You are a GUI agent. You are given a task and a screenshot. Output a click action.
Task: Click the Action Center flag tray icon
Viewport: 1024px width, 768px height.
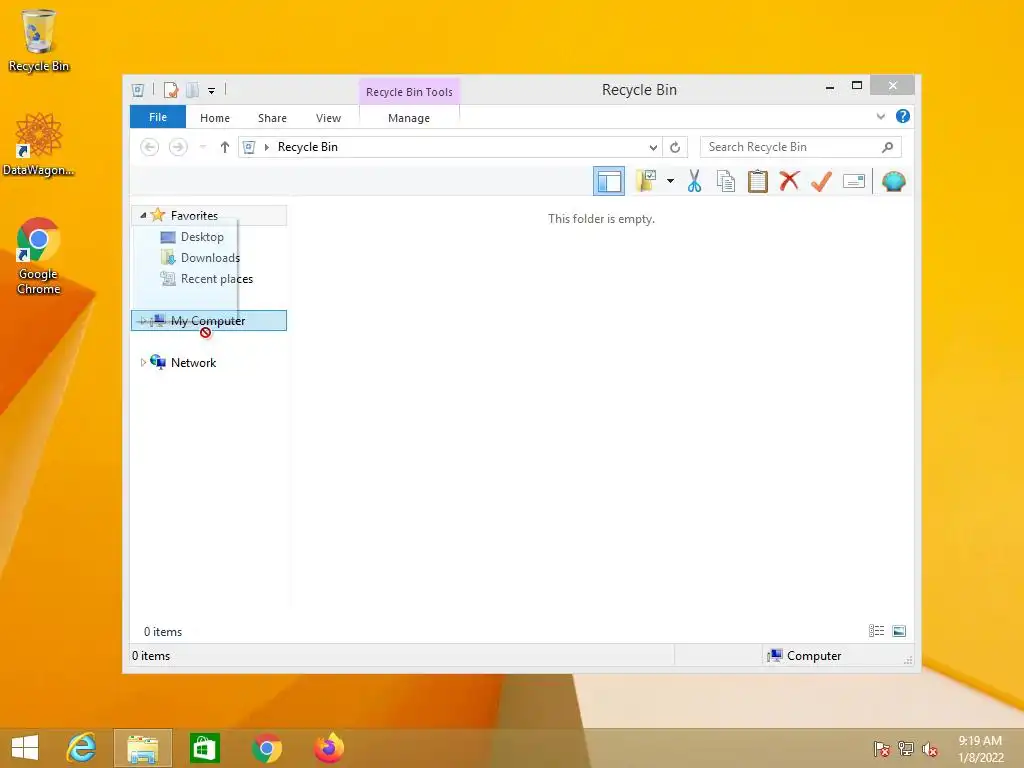(882, 748)
